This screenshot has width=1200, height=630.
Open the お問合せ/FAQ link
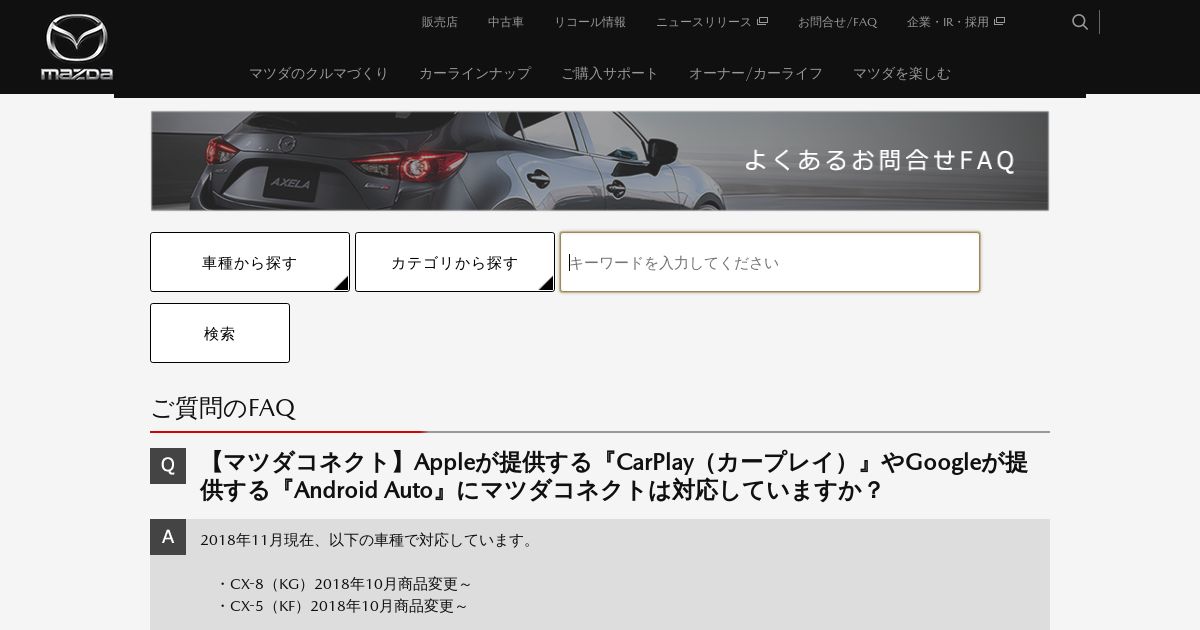pyautogui.click(x=837, y=22)
